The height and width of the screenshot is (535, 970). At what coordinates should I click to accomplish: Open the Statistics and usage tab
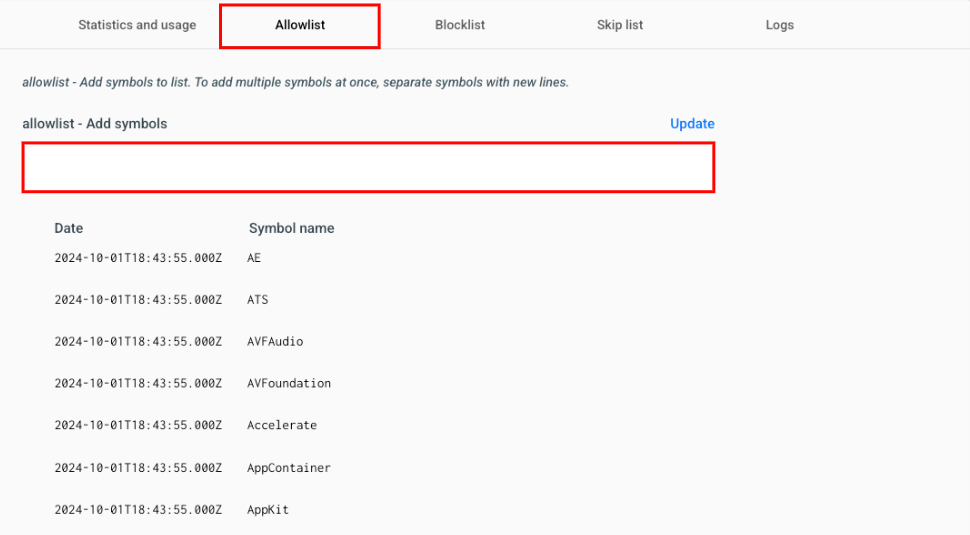[137, 25]
